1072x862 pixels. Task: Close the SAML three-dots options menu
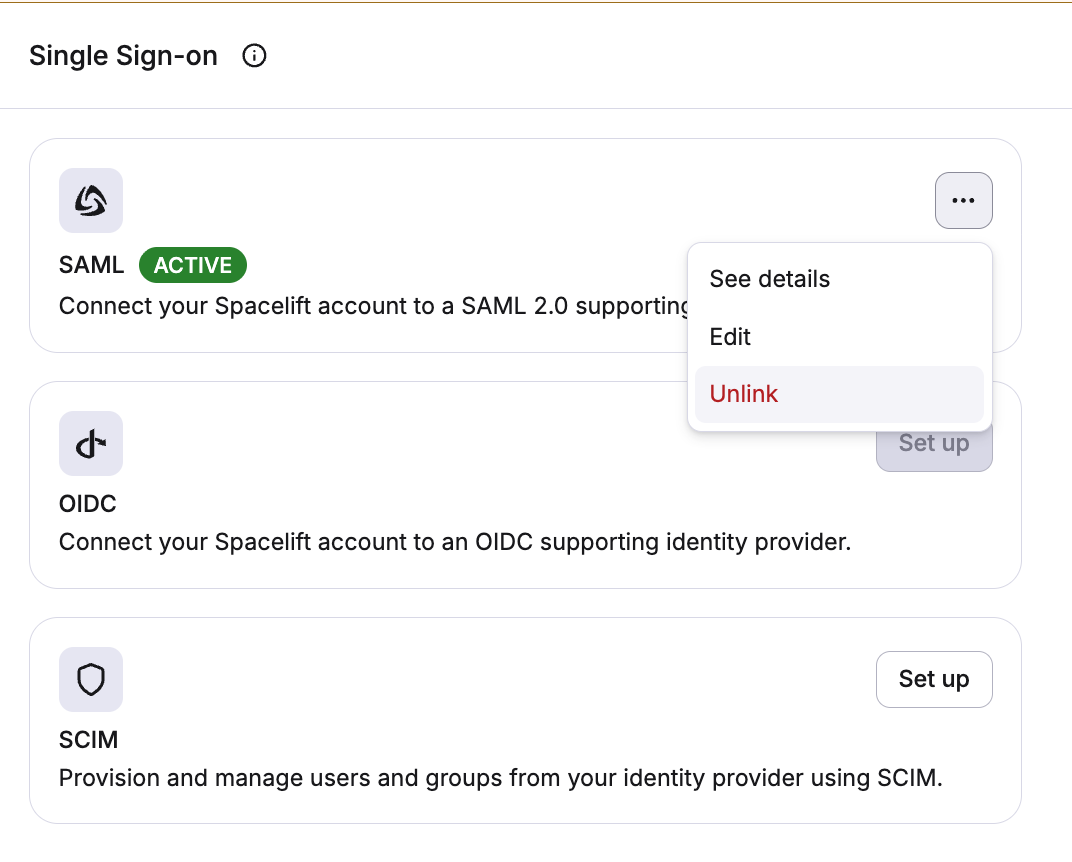tap(963, 201)
